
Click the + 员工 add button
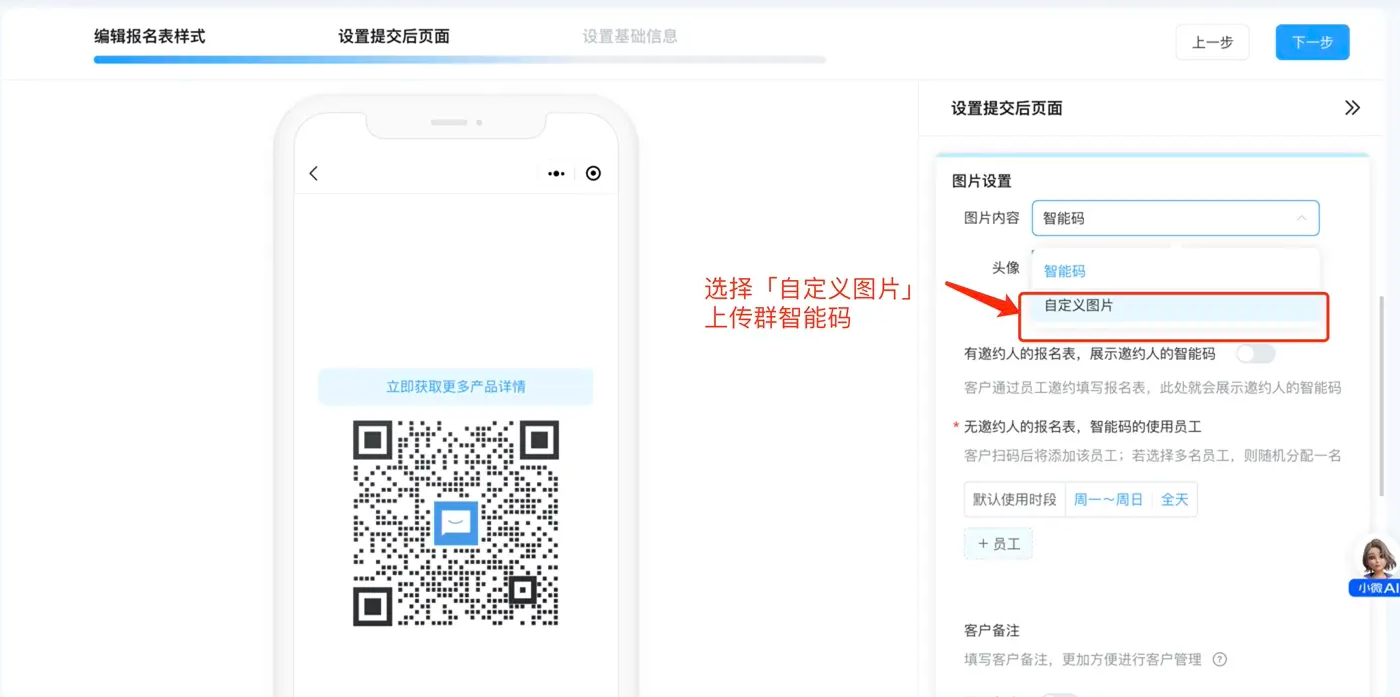[998, 543]
